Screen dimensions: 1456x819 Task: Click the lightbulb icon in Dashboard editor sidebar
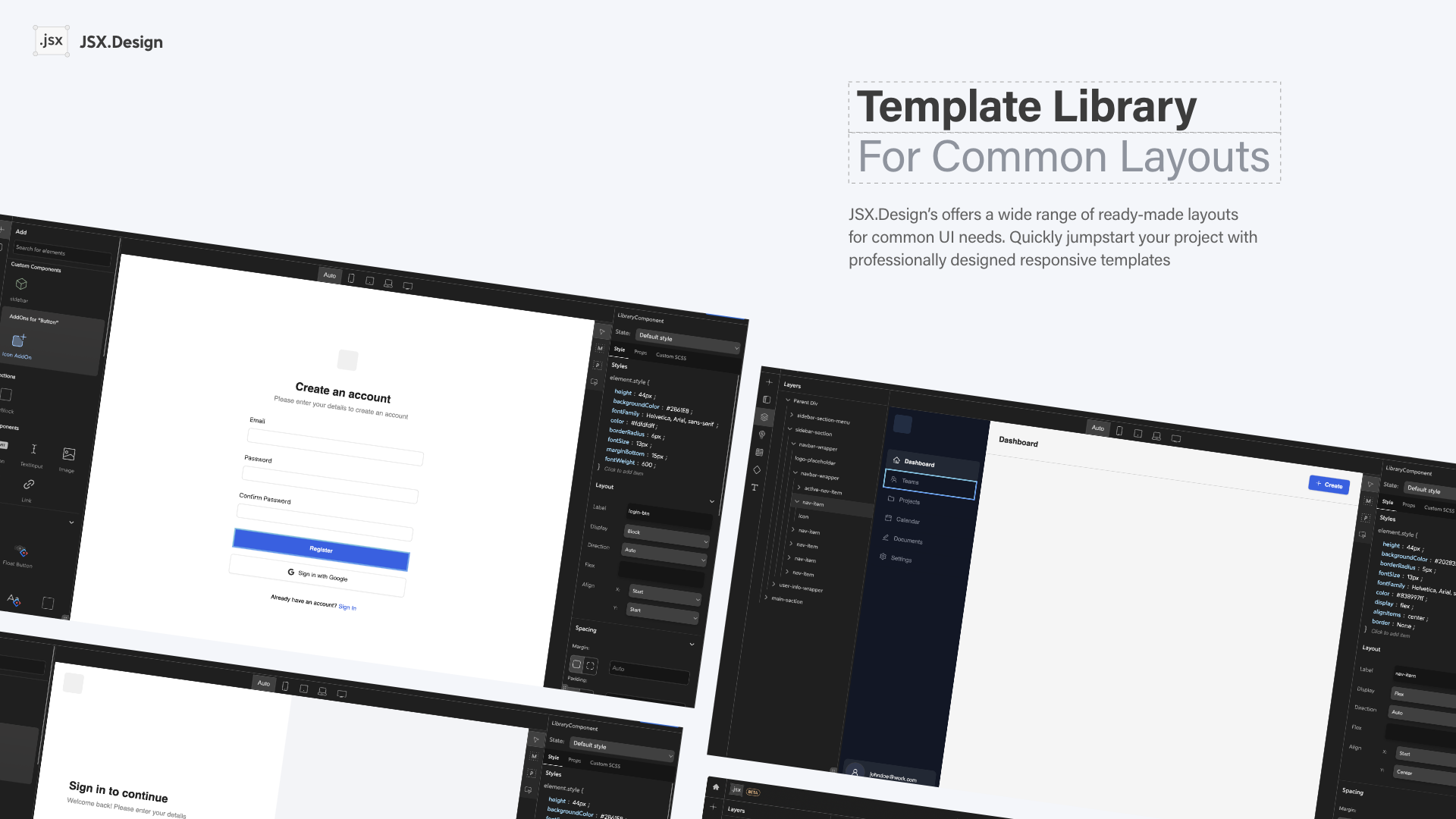tap(761, 435)
